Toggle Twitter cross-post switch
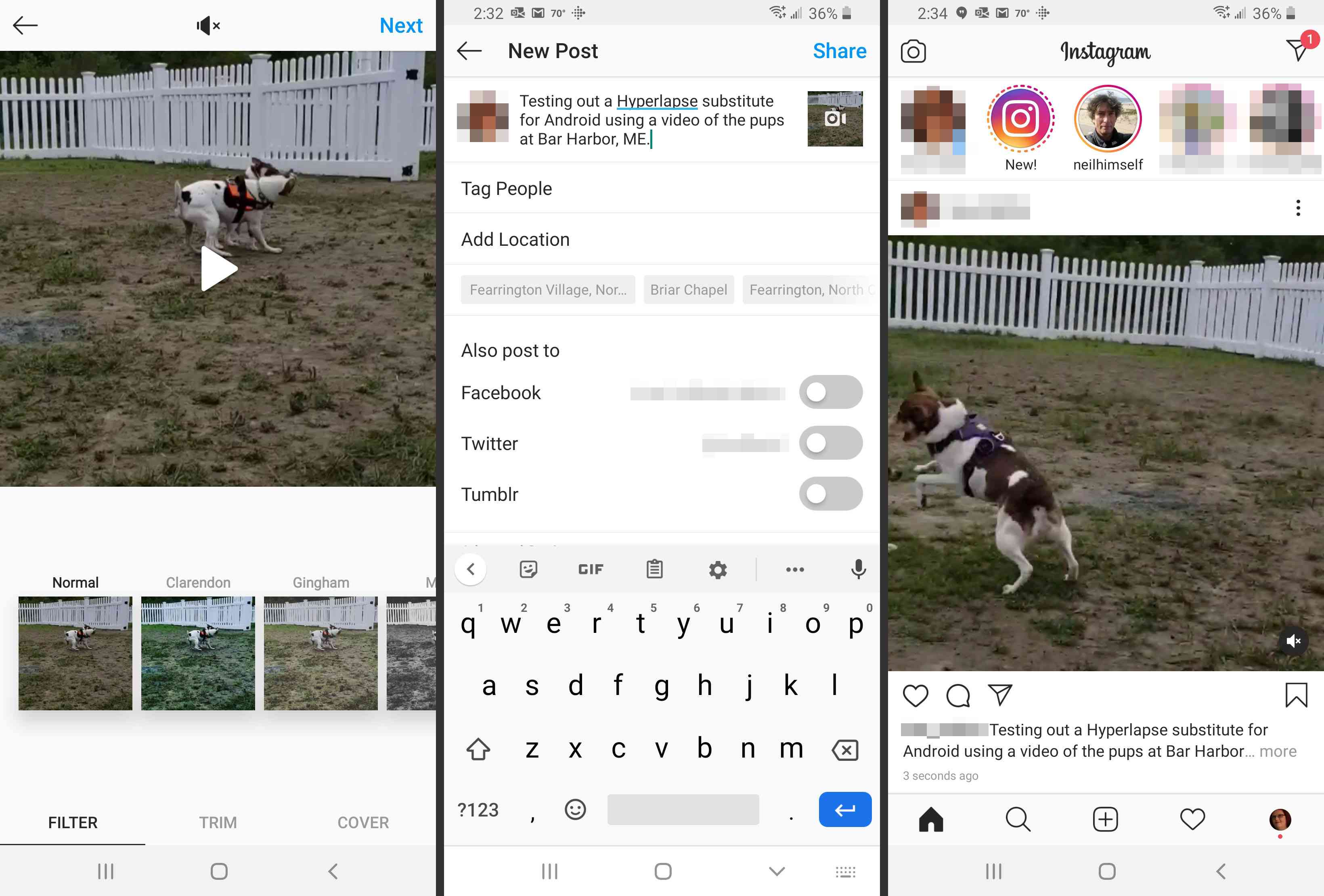The width and height of the screenshot is (1324, 896). 831,443
